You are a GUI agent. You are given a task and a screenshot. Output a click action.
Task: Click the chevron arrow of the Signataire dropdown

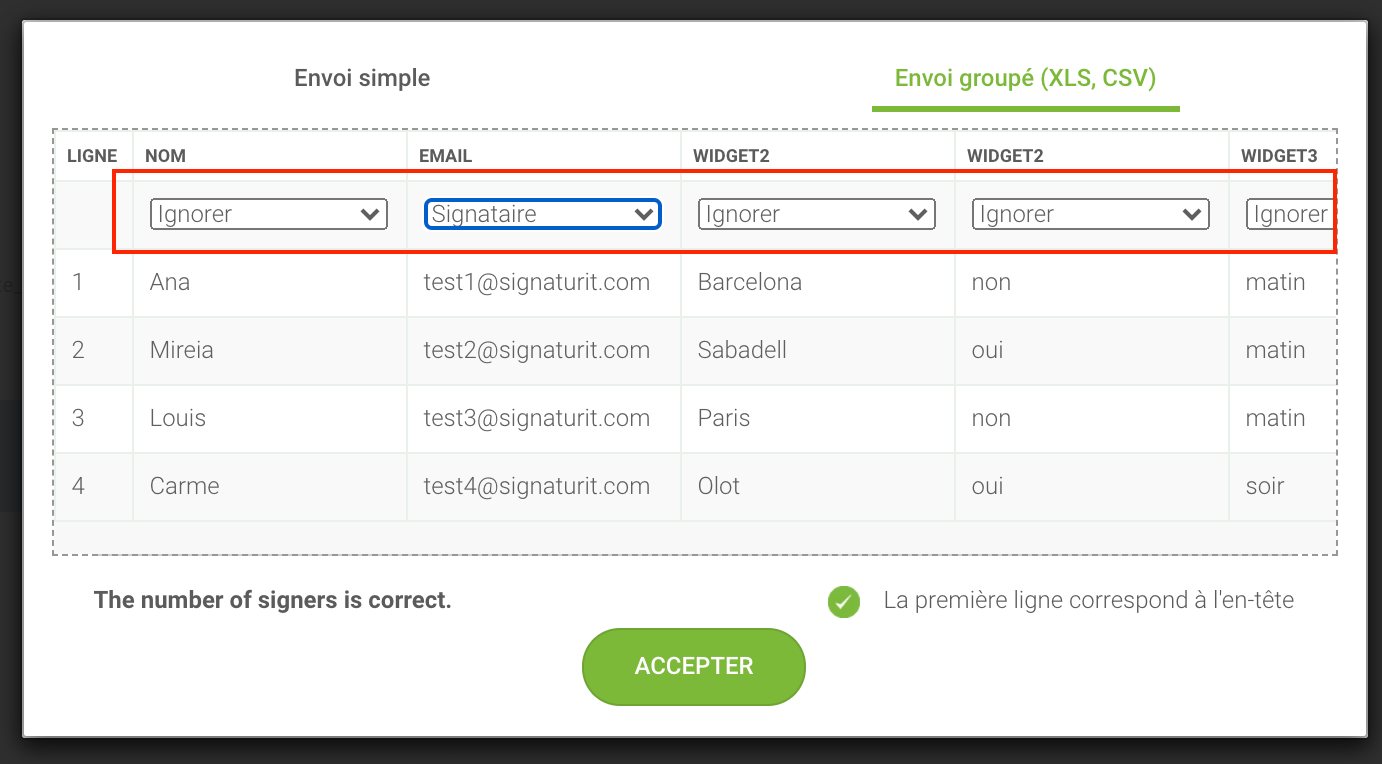[x=644, y=214]
